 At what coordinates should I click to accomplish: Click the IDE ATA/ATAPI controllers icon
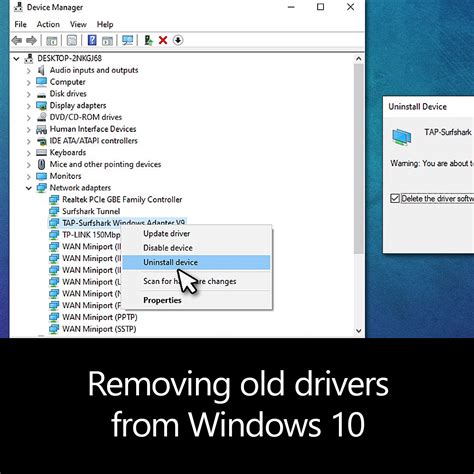(x=42, y=141)
